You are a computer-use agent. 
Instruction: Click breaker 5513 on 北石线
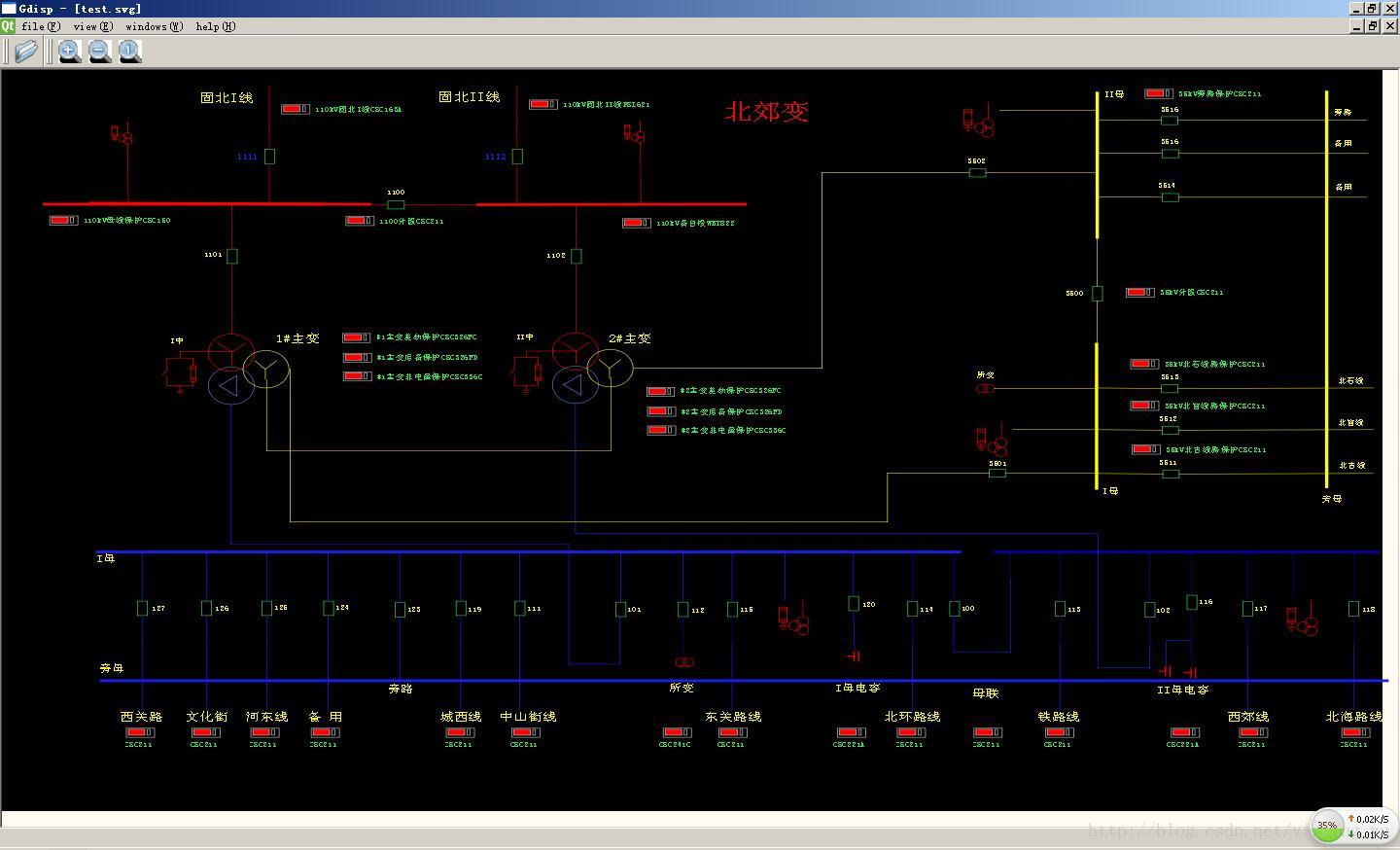coord(1170,388)
